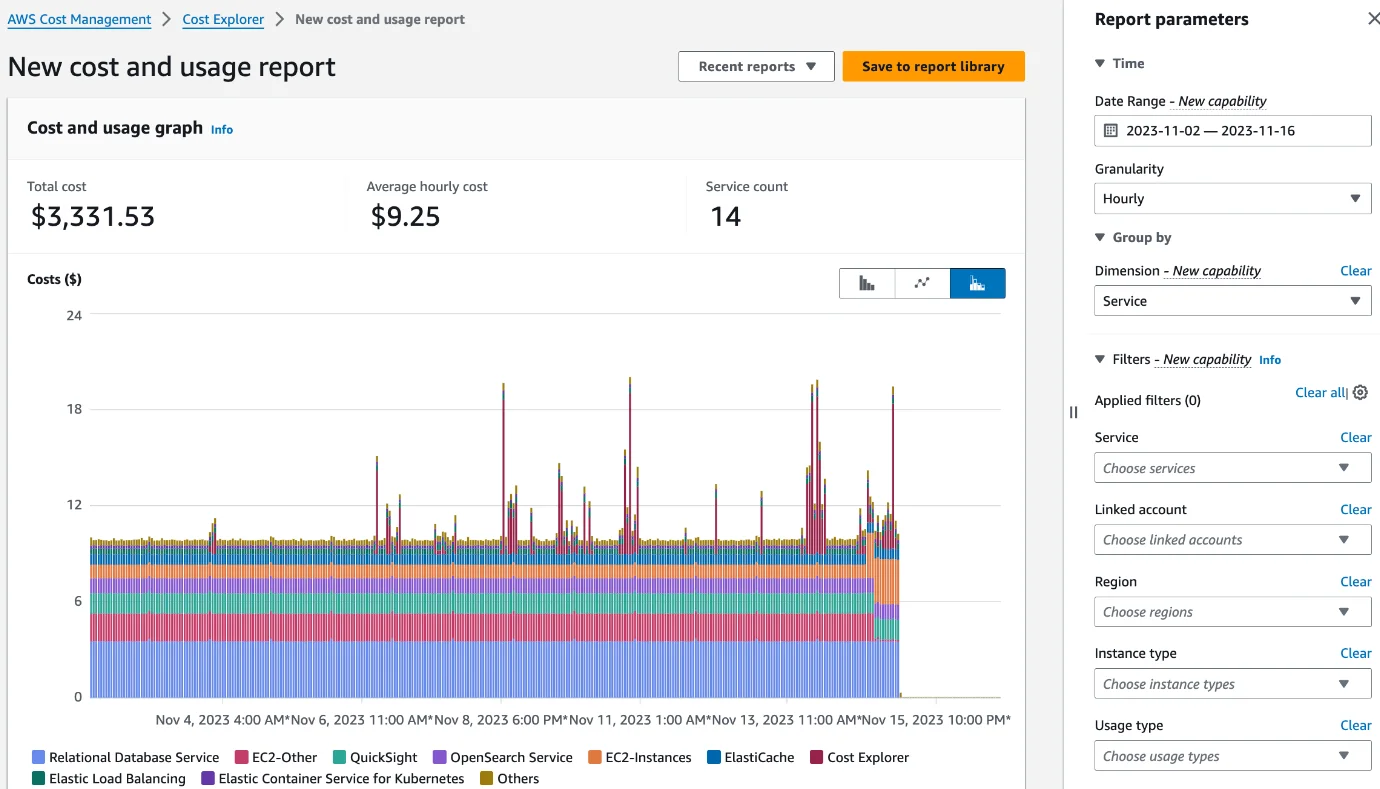Switch to bar chart view icon
The width and height of the screenshot is (1380, 789).
click(867, 284)
